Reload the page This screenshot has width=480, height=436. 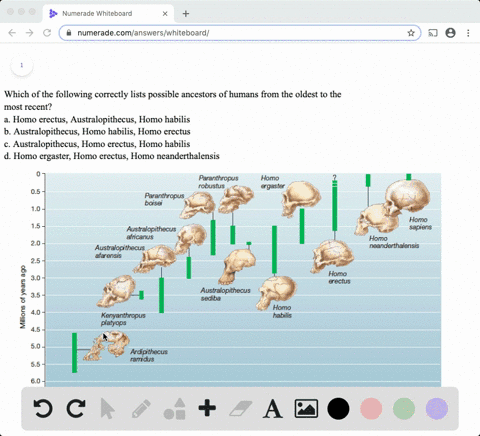pyautogui.click(x=47, y=33)
